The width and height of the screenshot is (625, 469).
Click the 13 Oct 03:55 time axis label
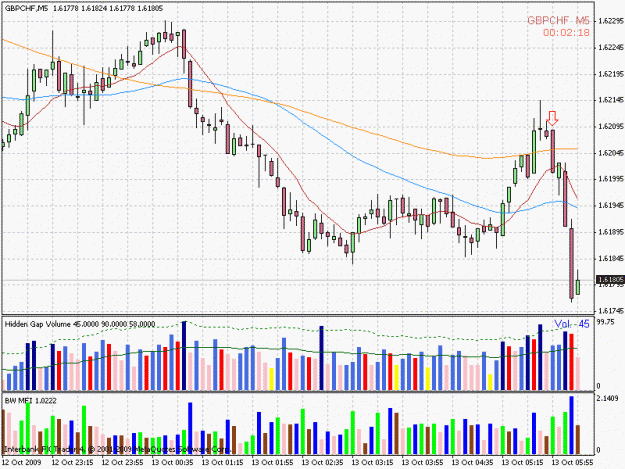422,463
